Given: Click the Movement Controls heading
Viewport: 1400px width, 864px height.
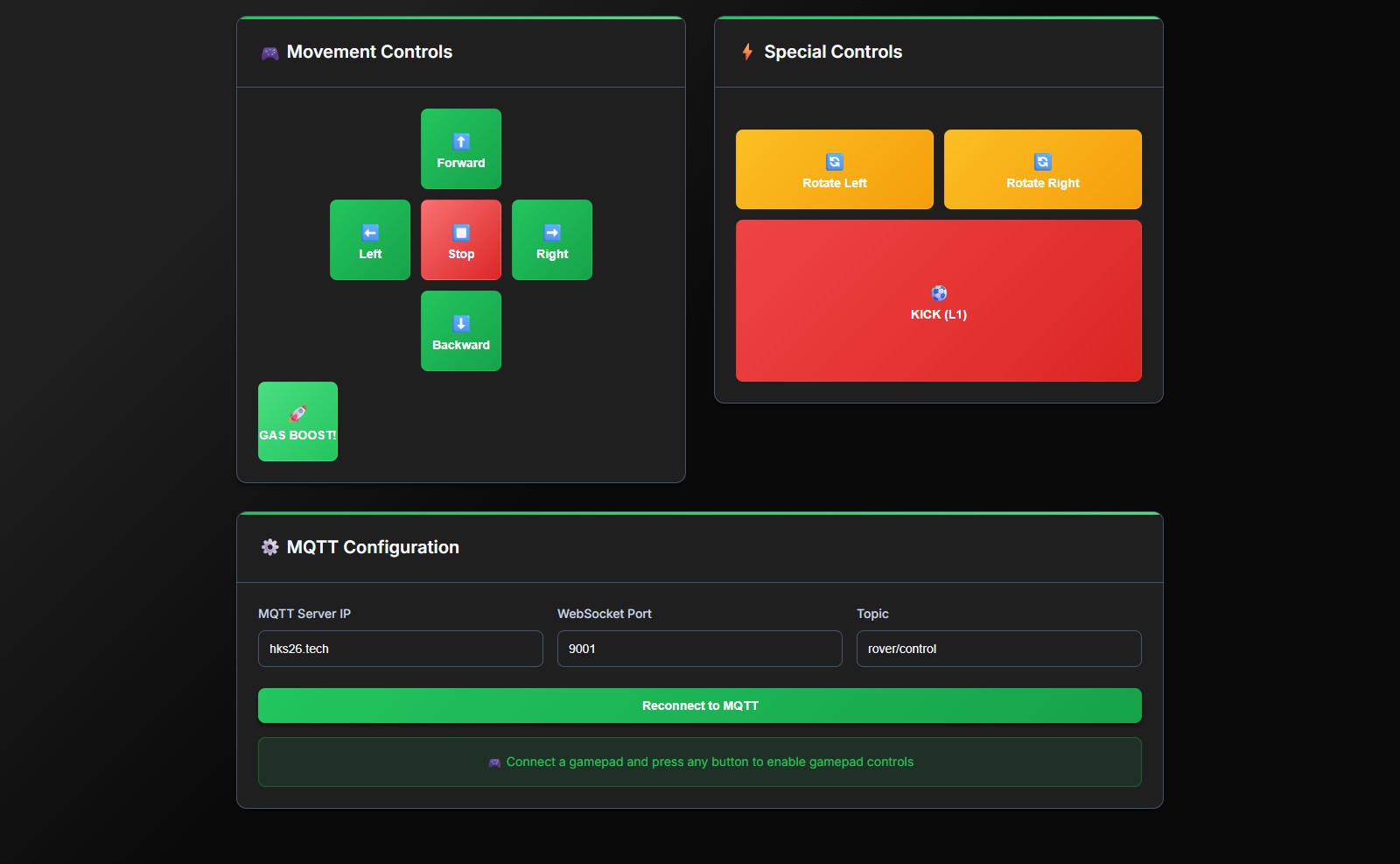Looking at the screenshot, I should [369, 52].
